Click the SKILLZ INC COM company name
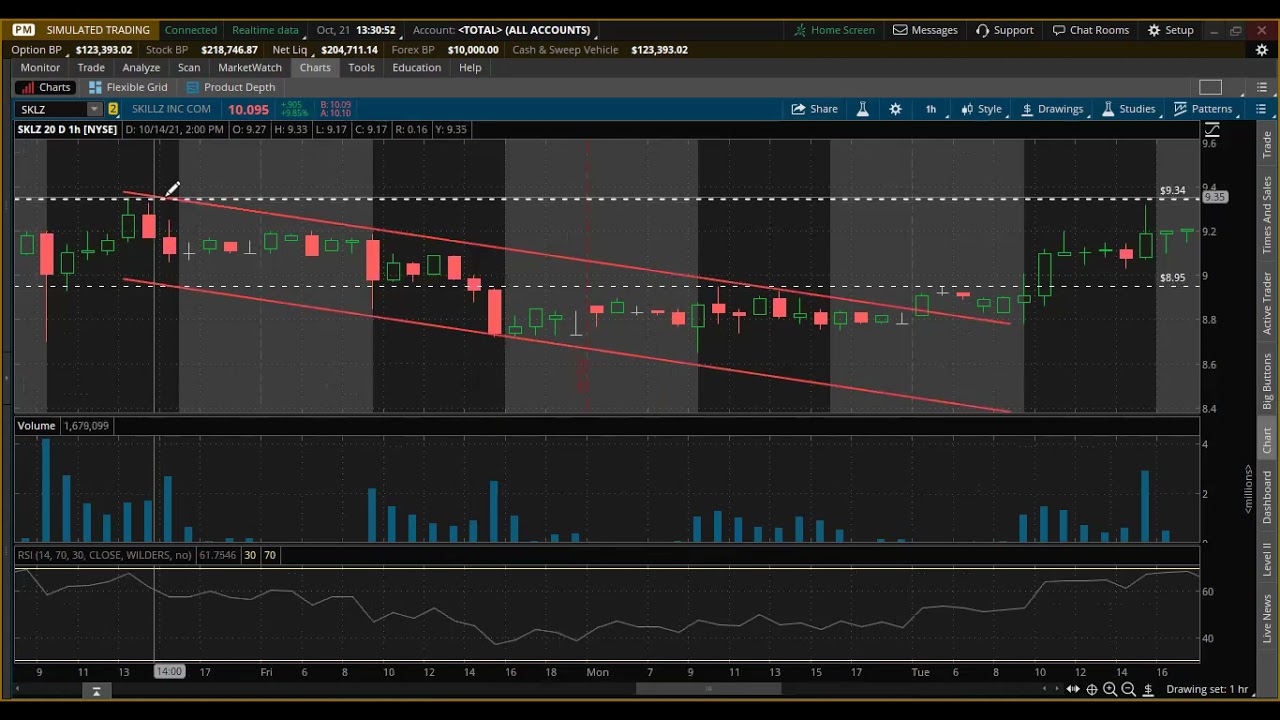The height and width of the screenshot is (720, 1280). pos(171,109)
